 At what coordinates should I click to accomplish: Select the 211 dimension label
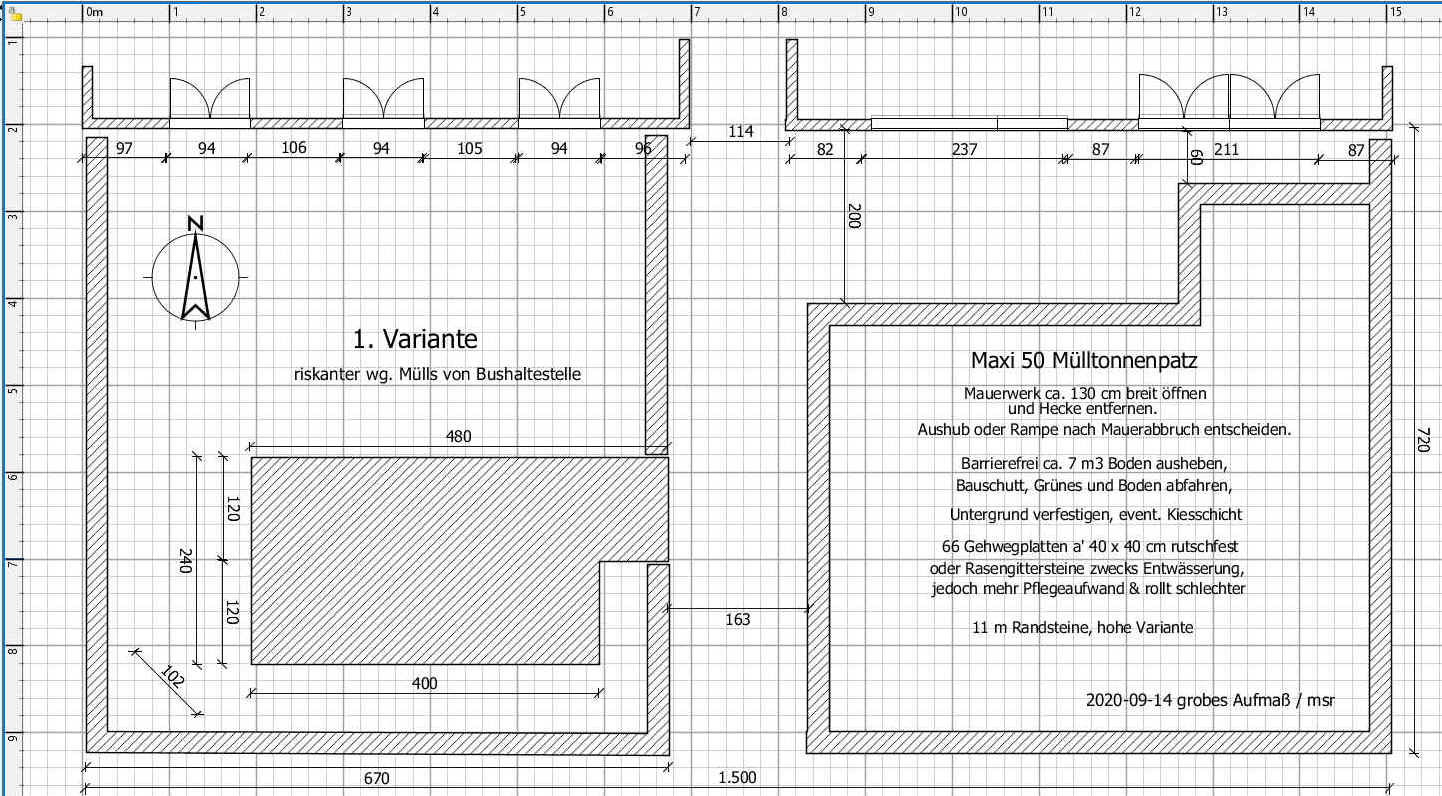pos(1226,149)
